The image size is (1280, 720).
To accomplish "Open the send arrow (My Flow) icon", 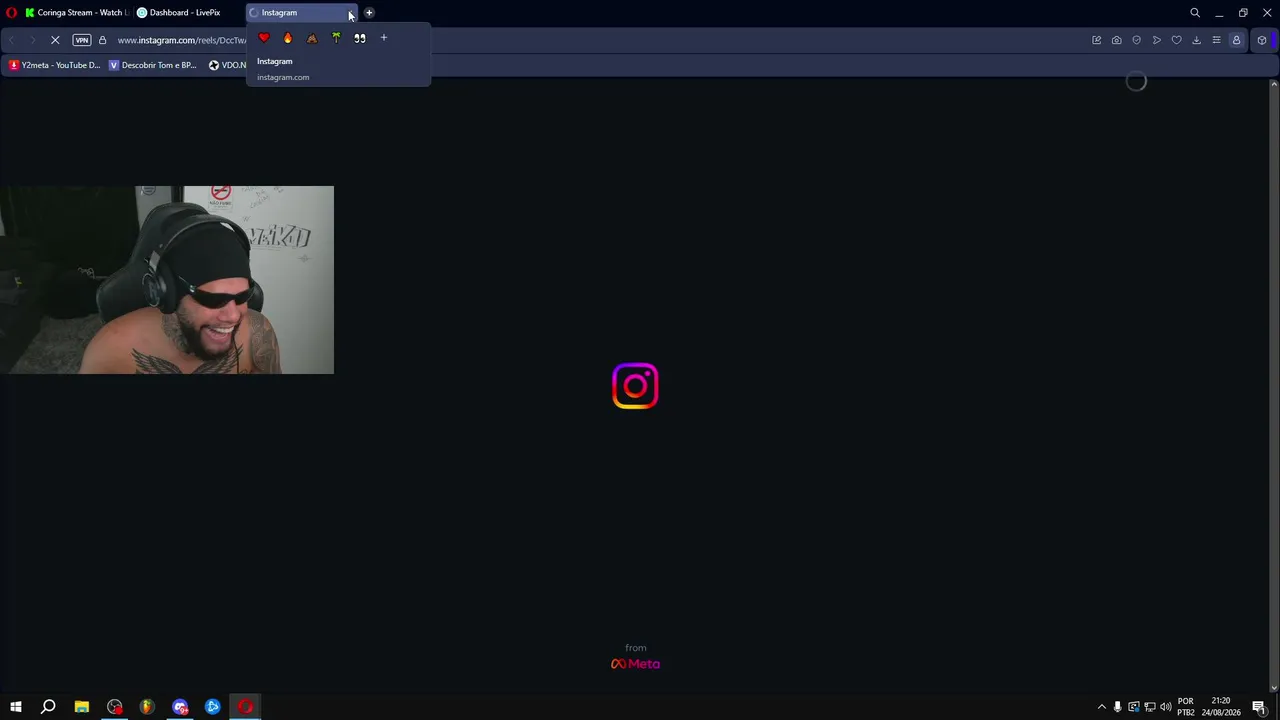I will (x=1157, y=40).
